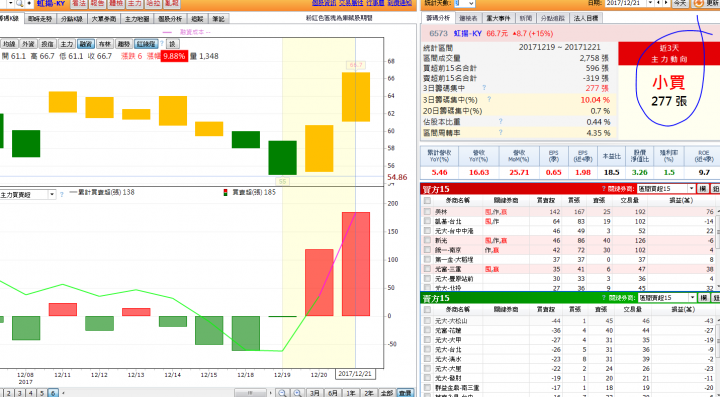Click the 主力 button in top orange bar
The height and width of the screenshot is (397, 720).
[135, 4]
